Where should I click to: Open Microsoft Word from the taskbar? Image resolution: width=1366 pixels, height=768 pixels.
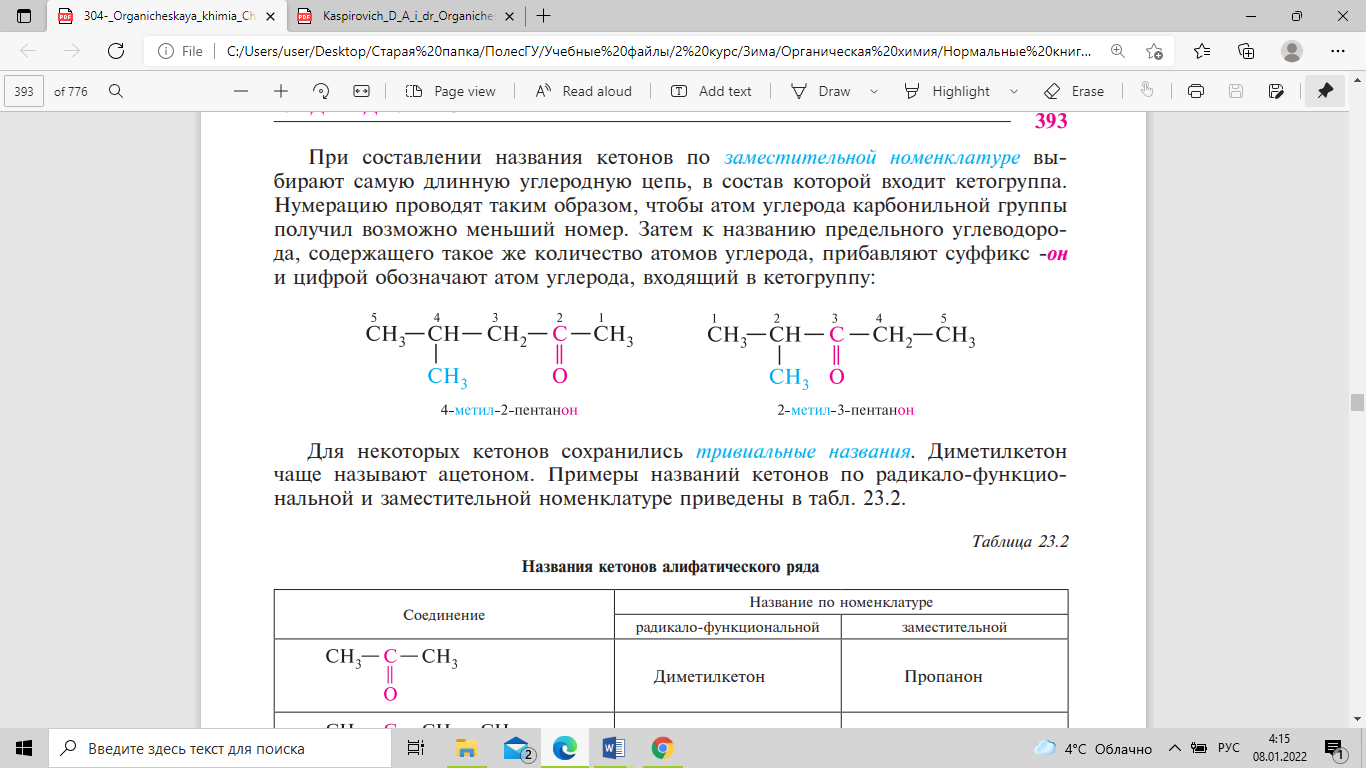tap(613, 748)
